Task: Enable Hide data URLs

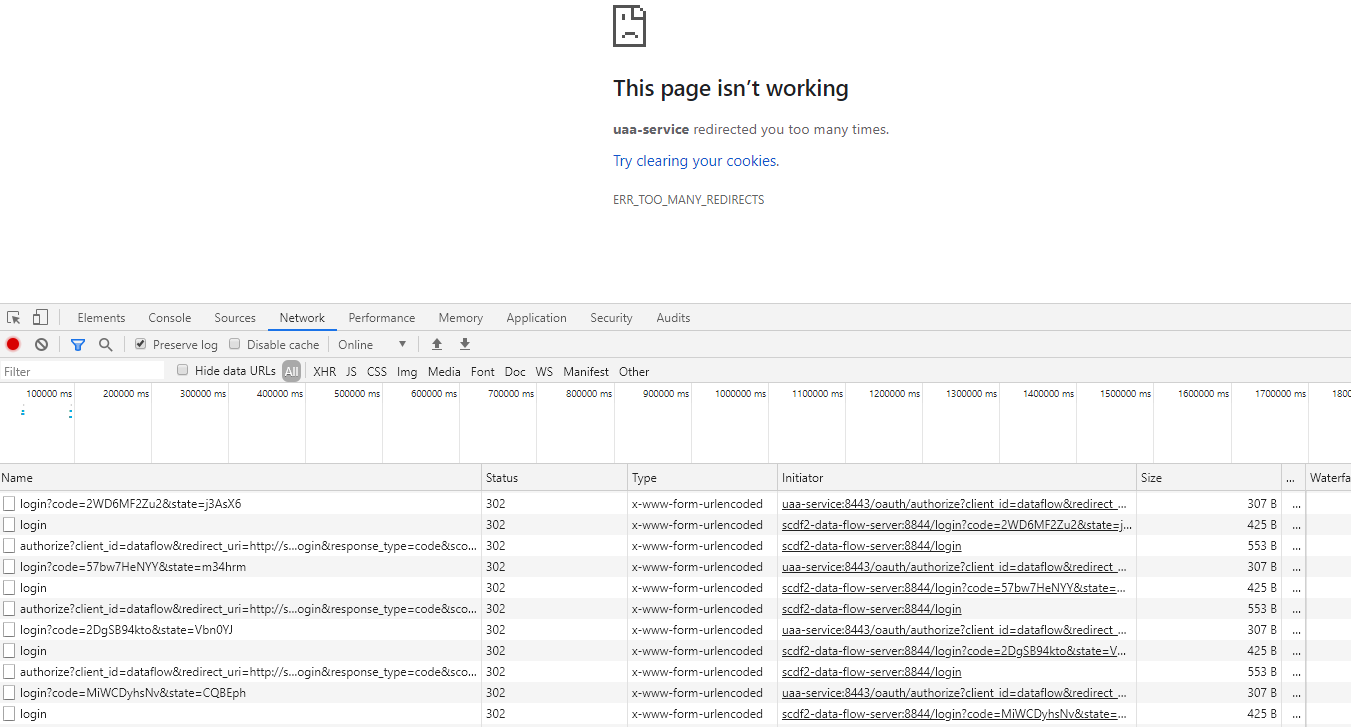Action: [x=182, y=370]
